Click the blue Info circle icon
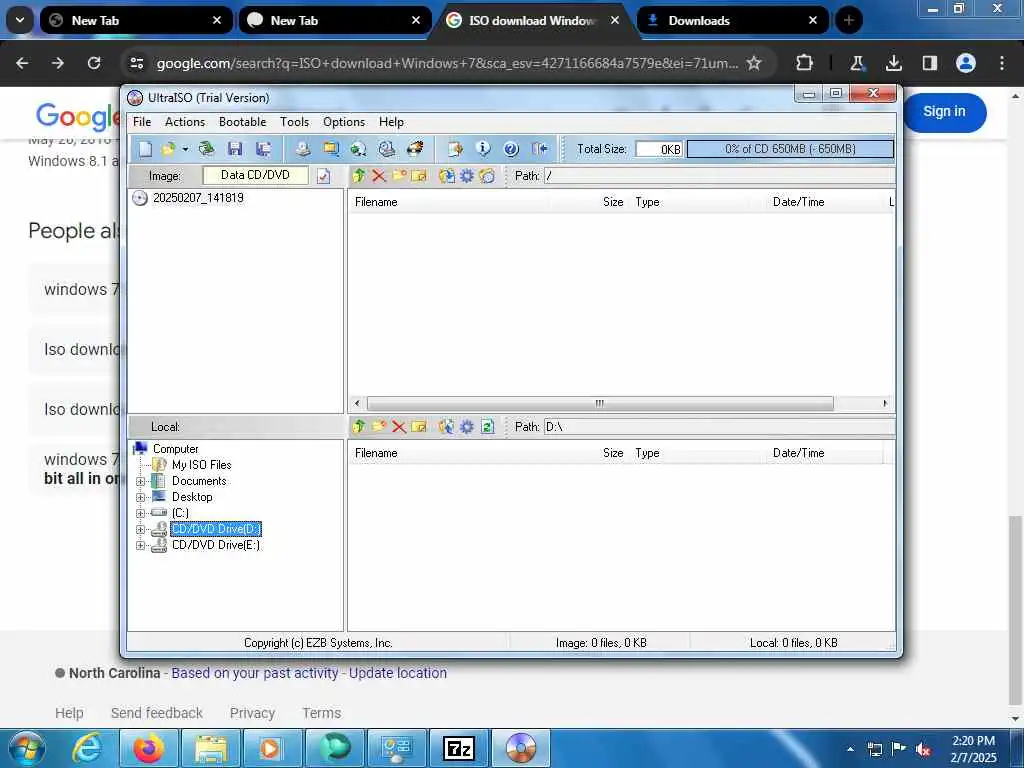Image resolution: width=1024 pixels, height=768 pixels. (x=483, y=149)
